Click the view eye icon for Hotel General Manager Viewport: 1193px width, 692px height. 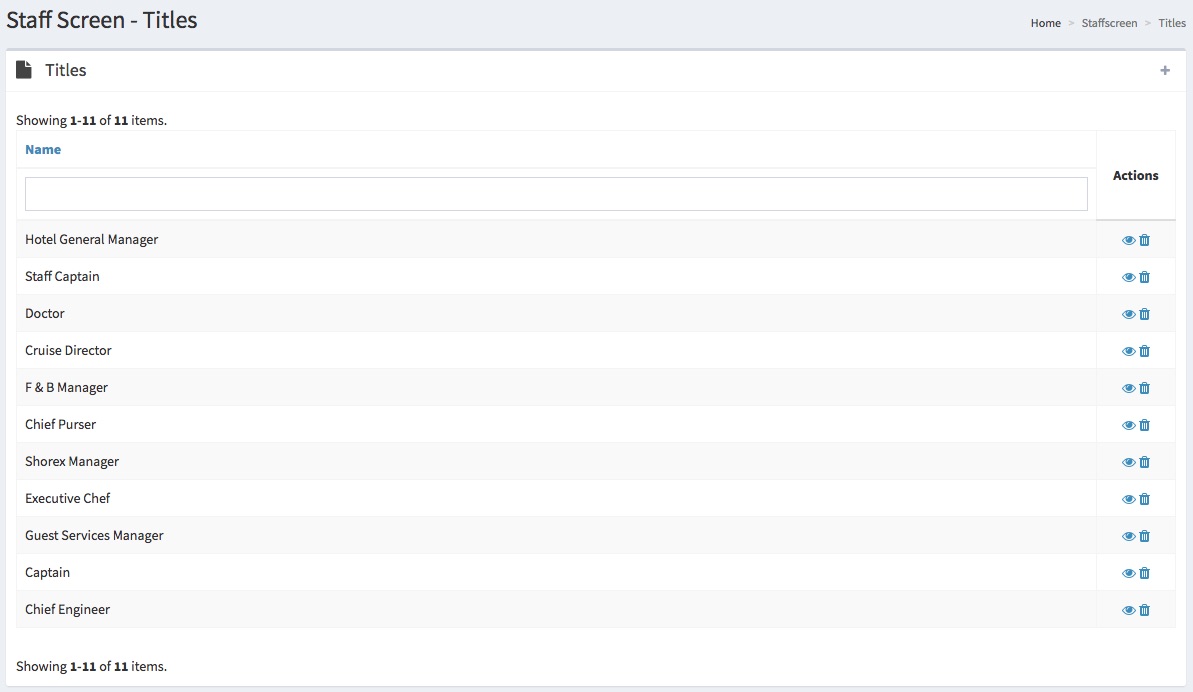point(1128,240)
